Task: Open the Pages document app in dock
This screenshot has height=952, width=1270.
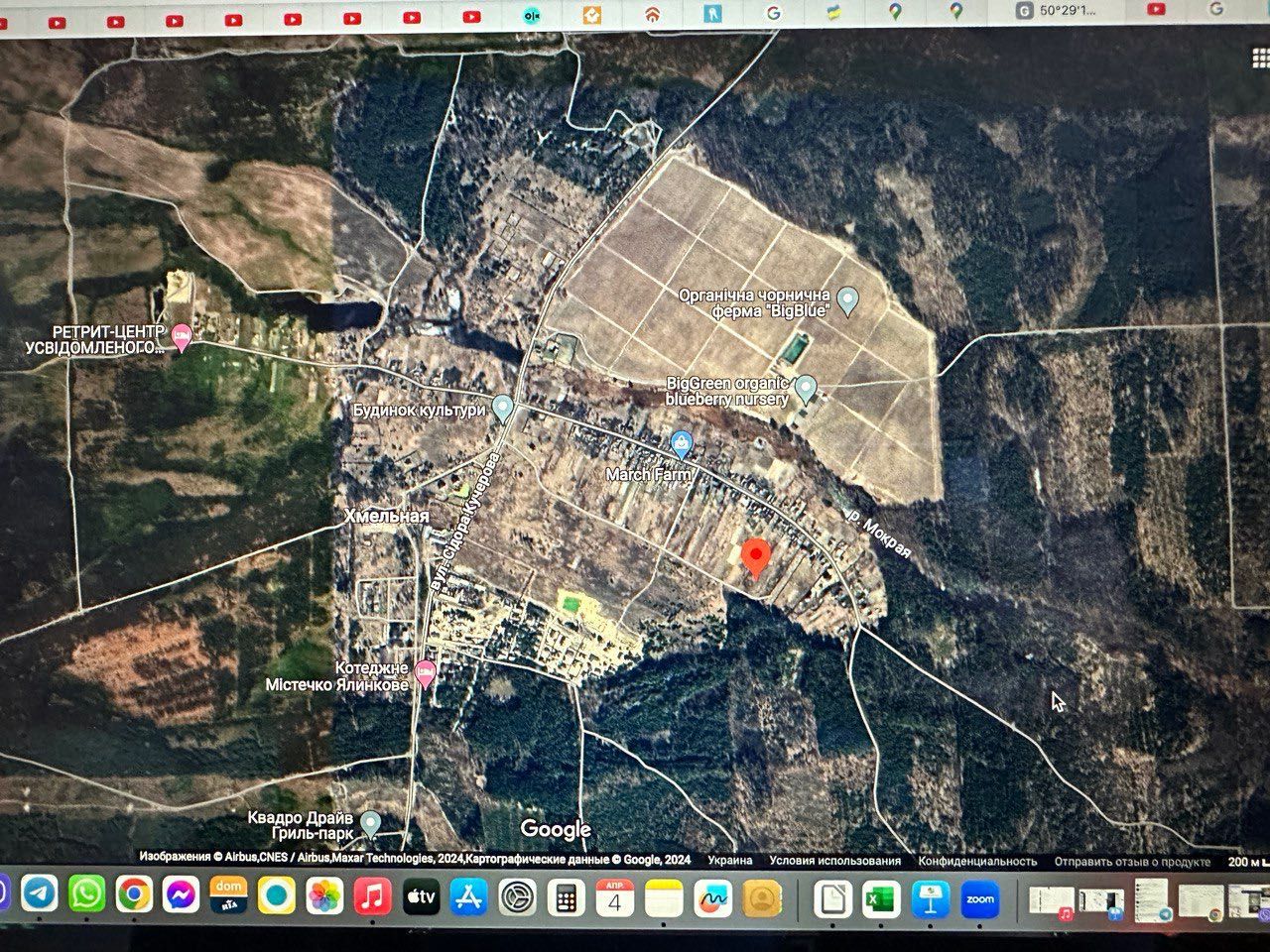Action: [x=832, y=899]
